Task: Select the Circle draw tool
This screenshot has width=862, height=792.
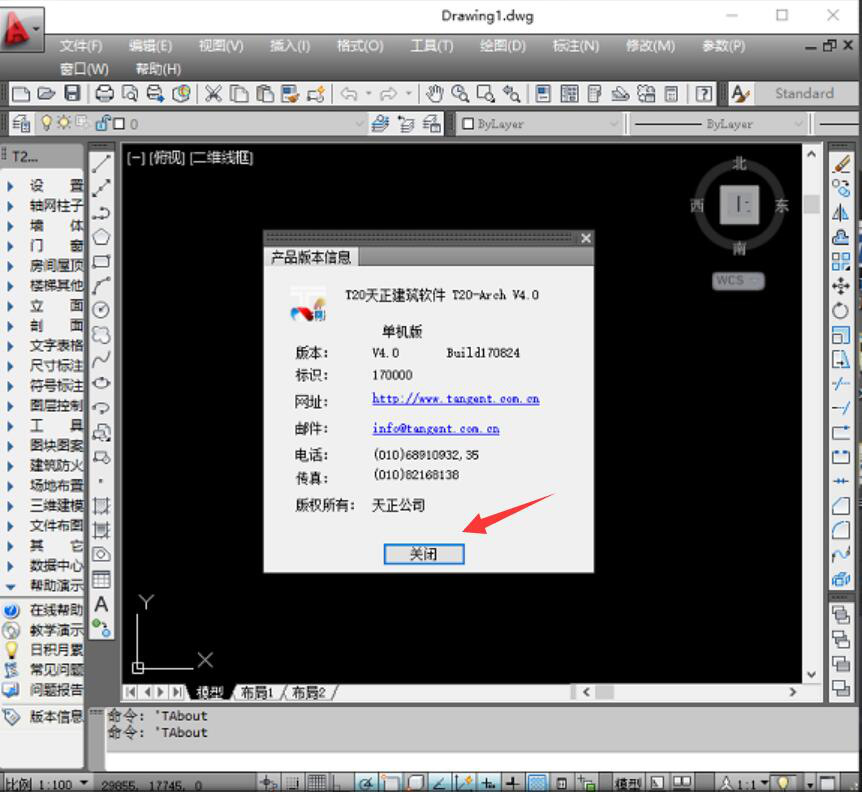Action: 101,310
